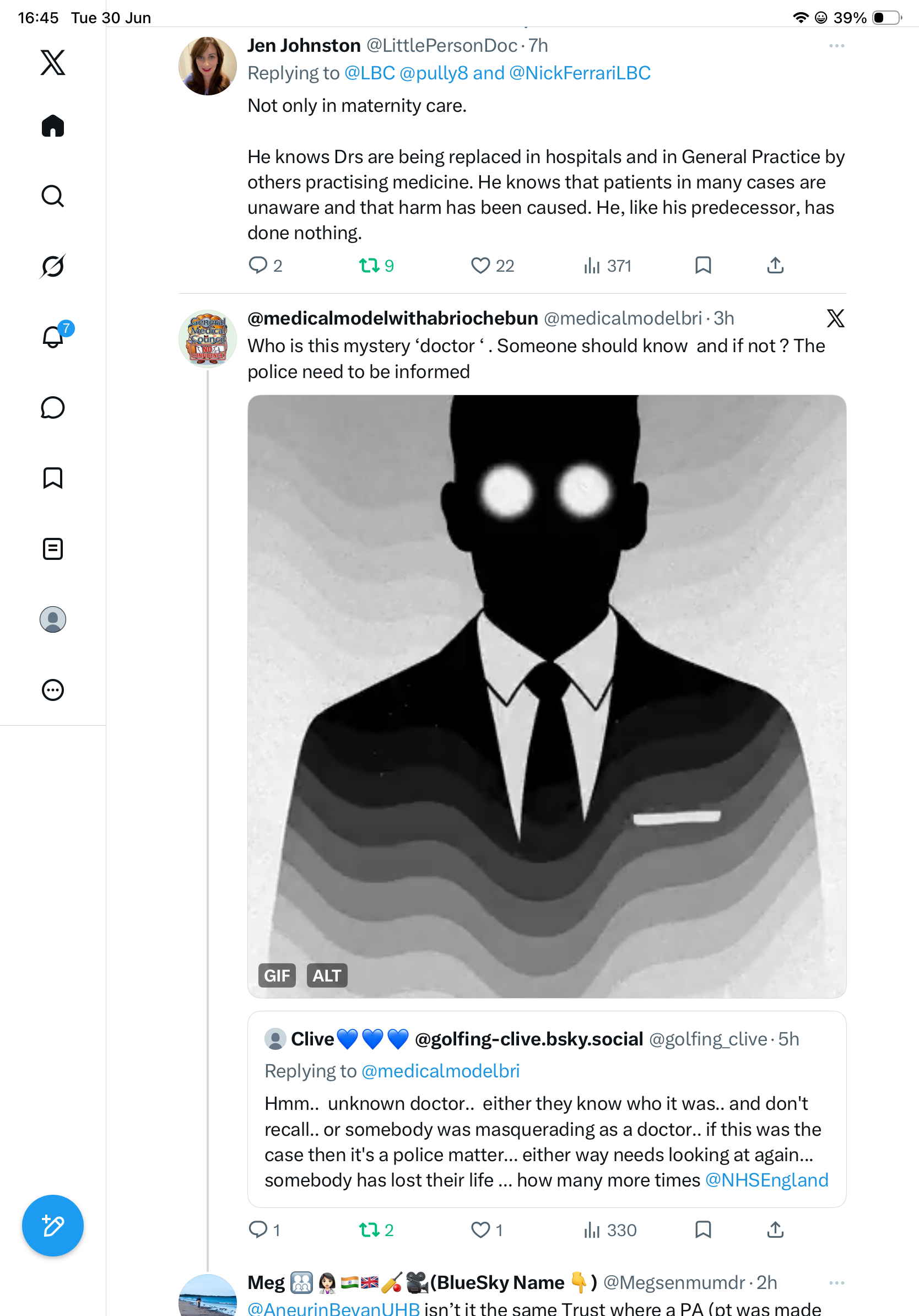Viewport: 919px width, 1316px height.
Task: Open the three-dot menu on Jen Johnston's post
Action: pos(836,46)
